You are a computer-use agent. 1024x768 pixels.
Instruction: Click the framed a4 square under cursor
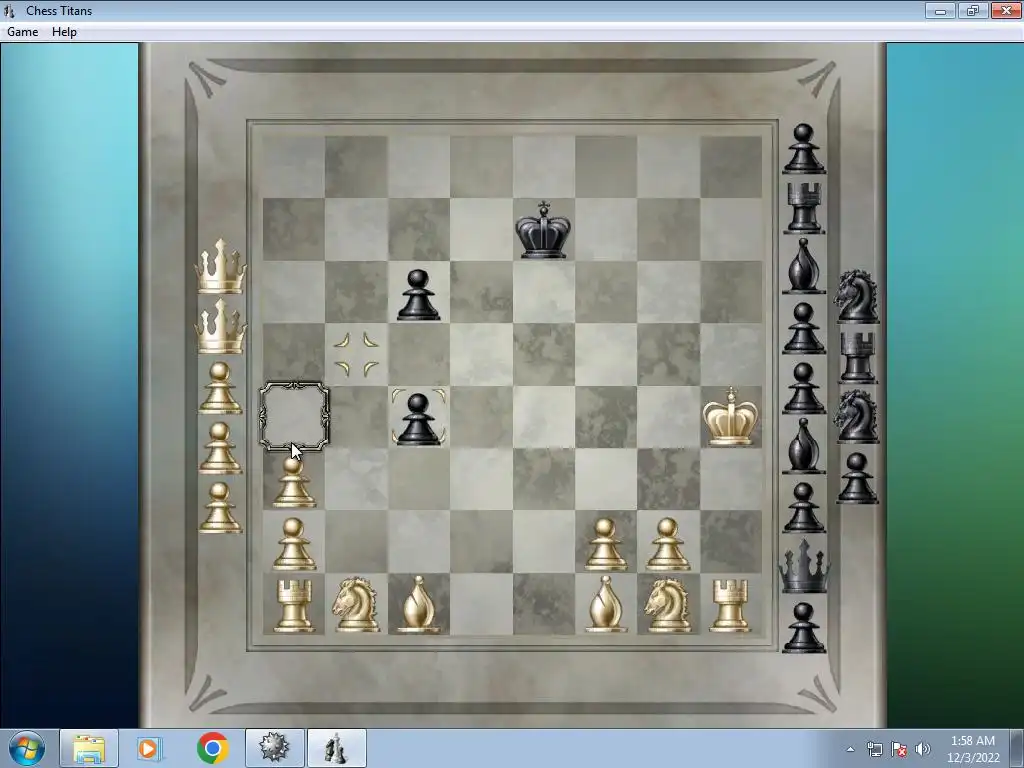pyautogui.click(x=294, y=417)
